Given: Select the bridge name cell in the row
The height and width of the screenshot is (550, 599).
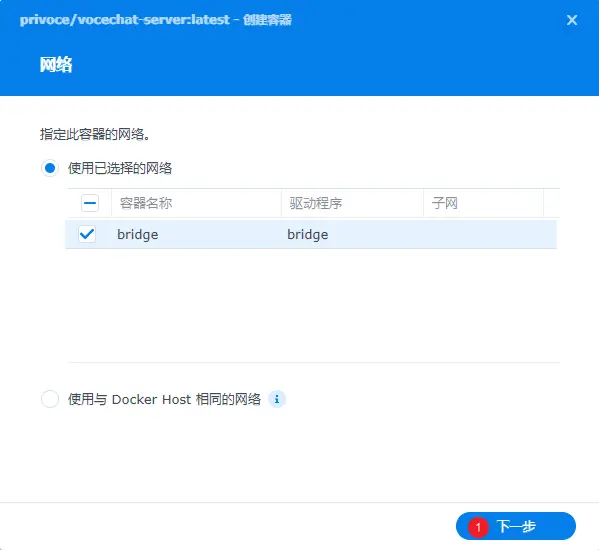Looking at the screenshot, I should 138,234.
